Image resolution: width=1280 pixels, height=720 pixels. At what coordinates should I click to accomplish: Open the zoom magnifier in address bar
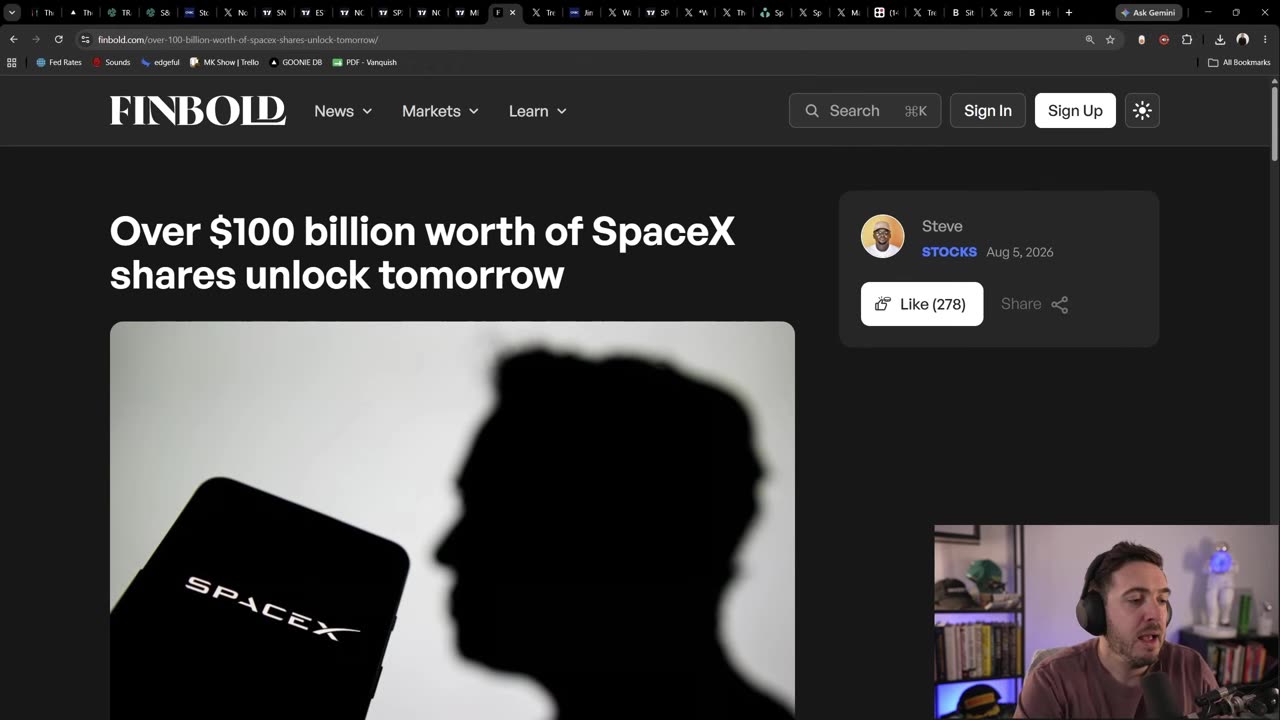(x=1090, y=39)
